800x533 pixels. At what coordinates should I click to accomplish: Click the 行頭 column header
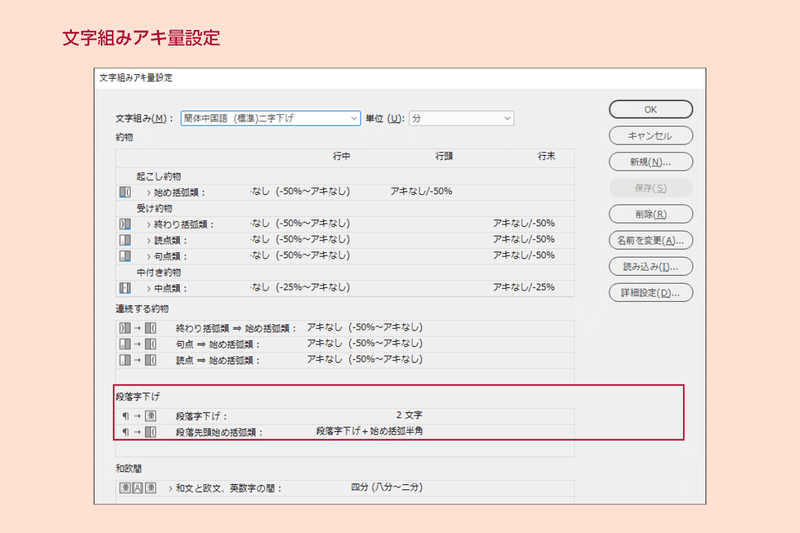444,156
